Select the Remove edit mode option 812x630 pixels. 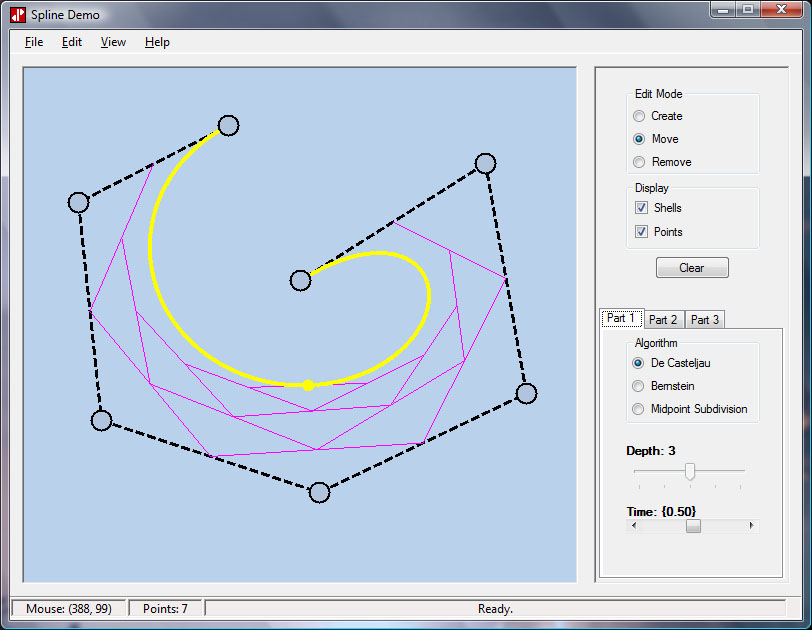coord(640,162)
